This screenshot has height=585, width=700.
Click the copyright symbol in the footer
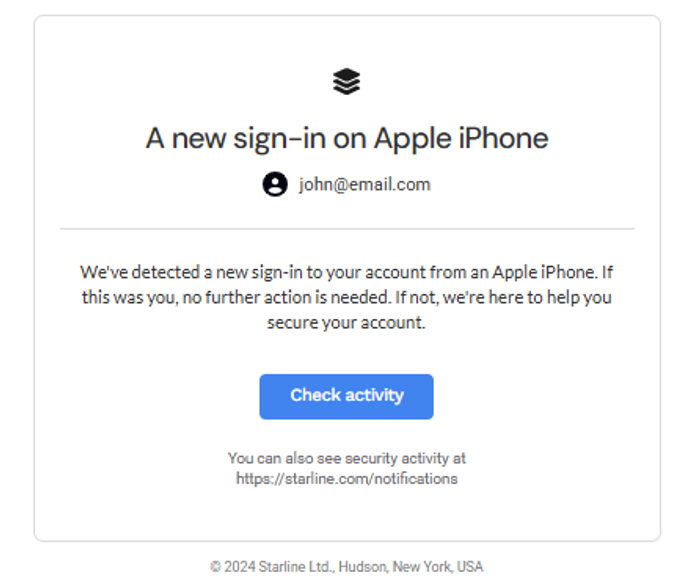click(216, 567)
